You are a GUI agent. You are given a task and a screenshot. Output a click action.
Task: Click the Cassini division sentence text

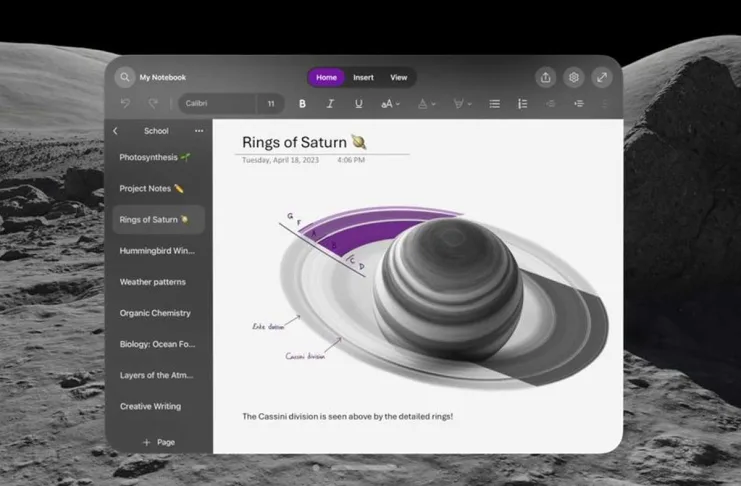347,417
